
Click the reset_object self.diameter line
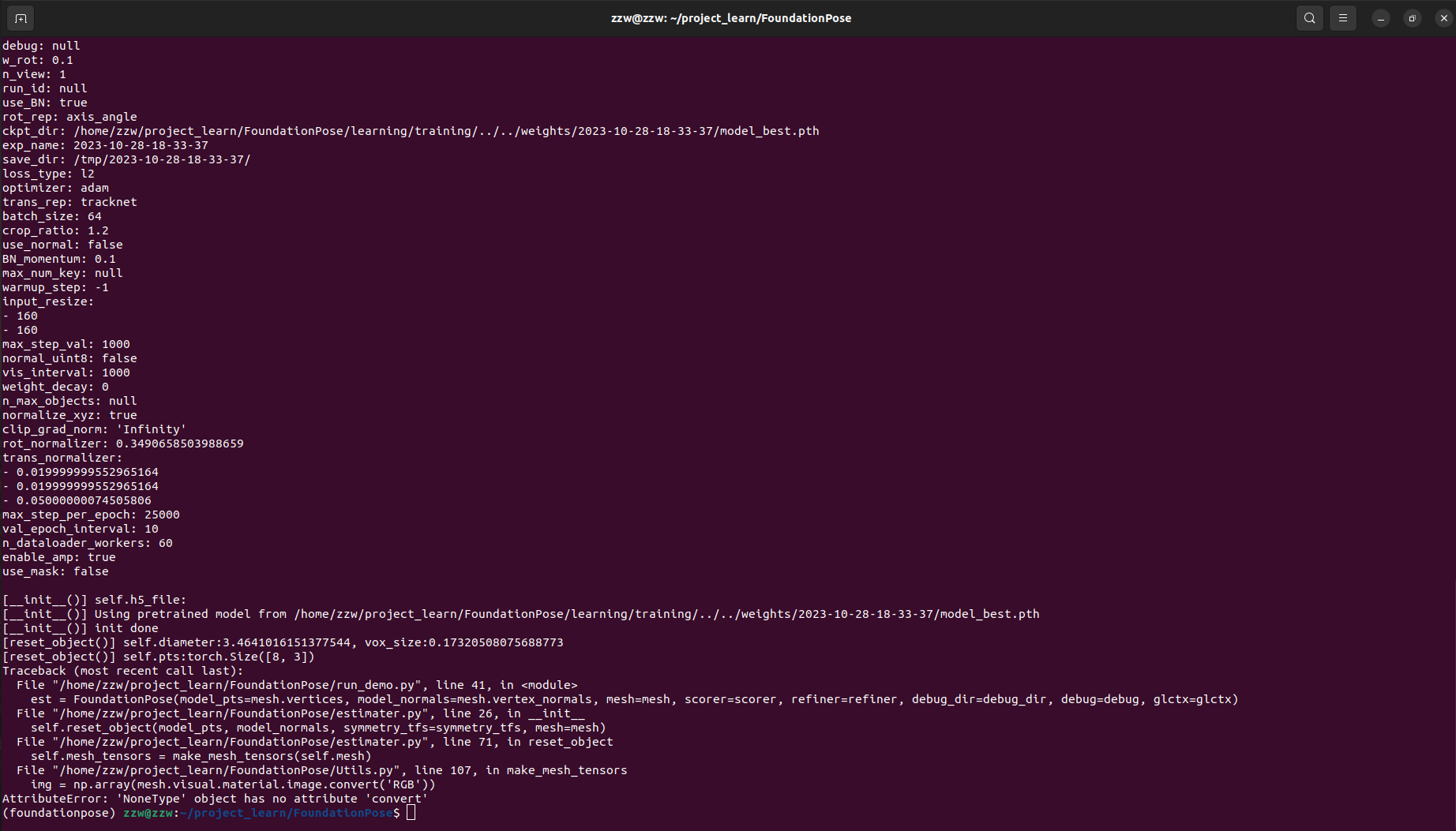tap(283, 642)
